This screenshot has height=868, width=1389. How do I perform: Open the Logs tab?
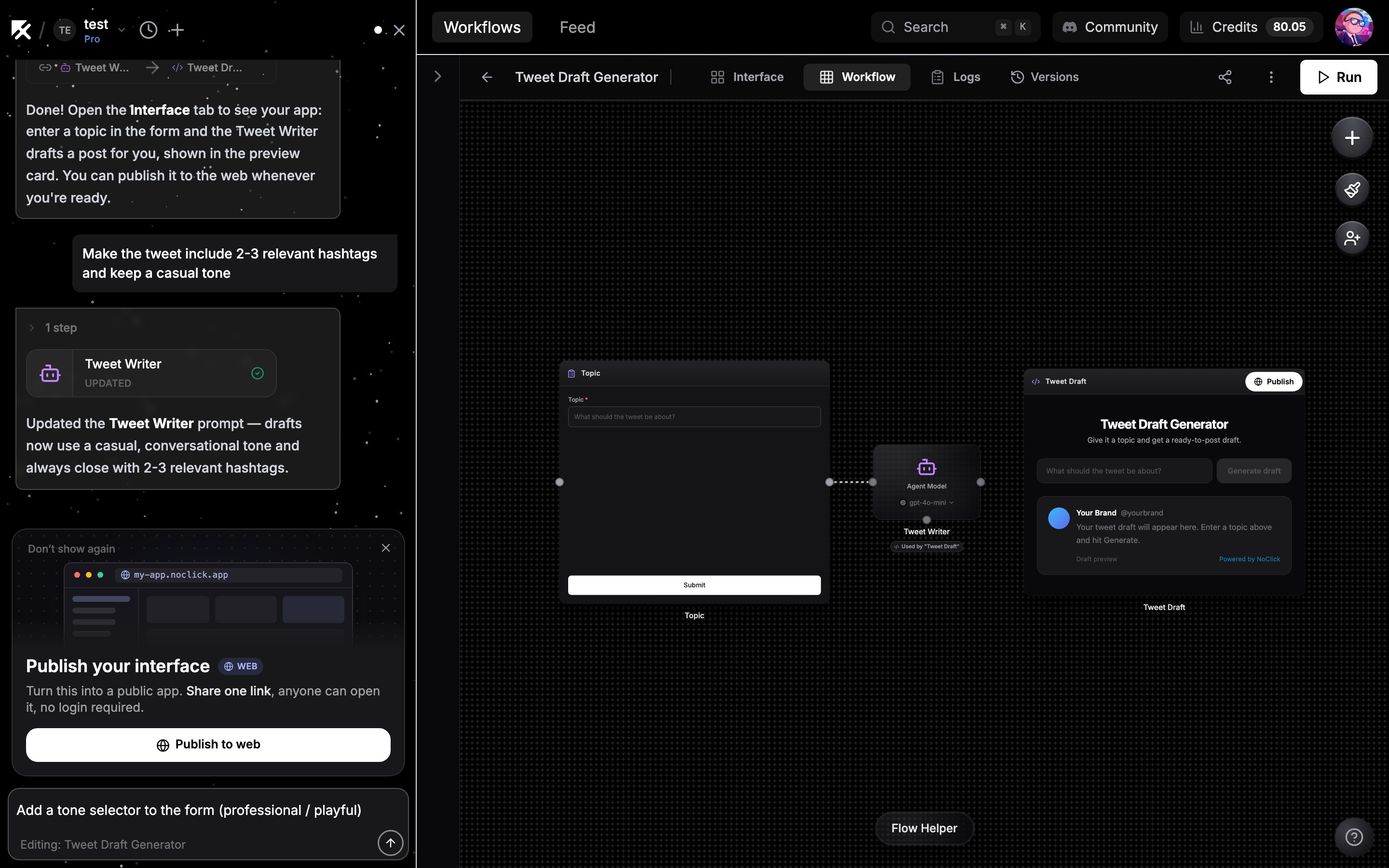955,77
